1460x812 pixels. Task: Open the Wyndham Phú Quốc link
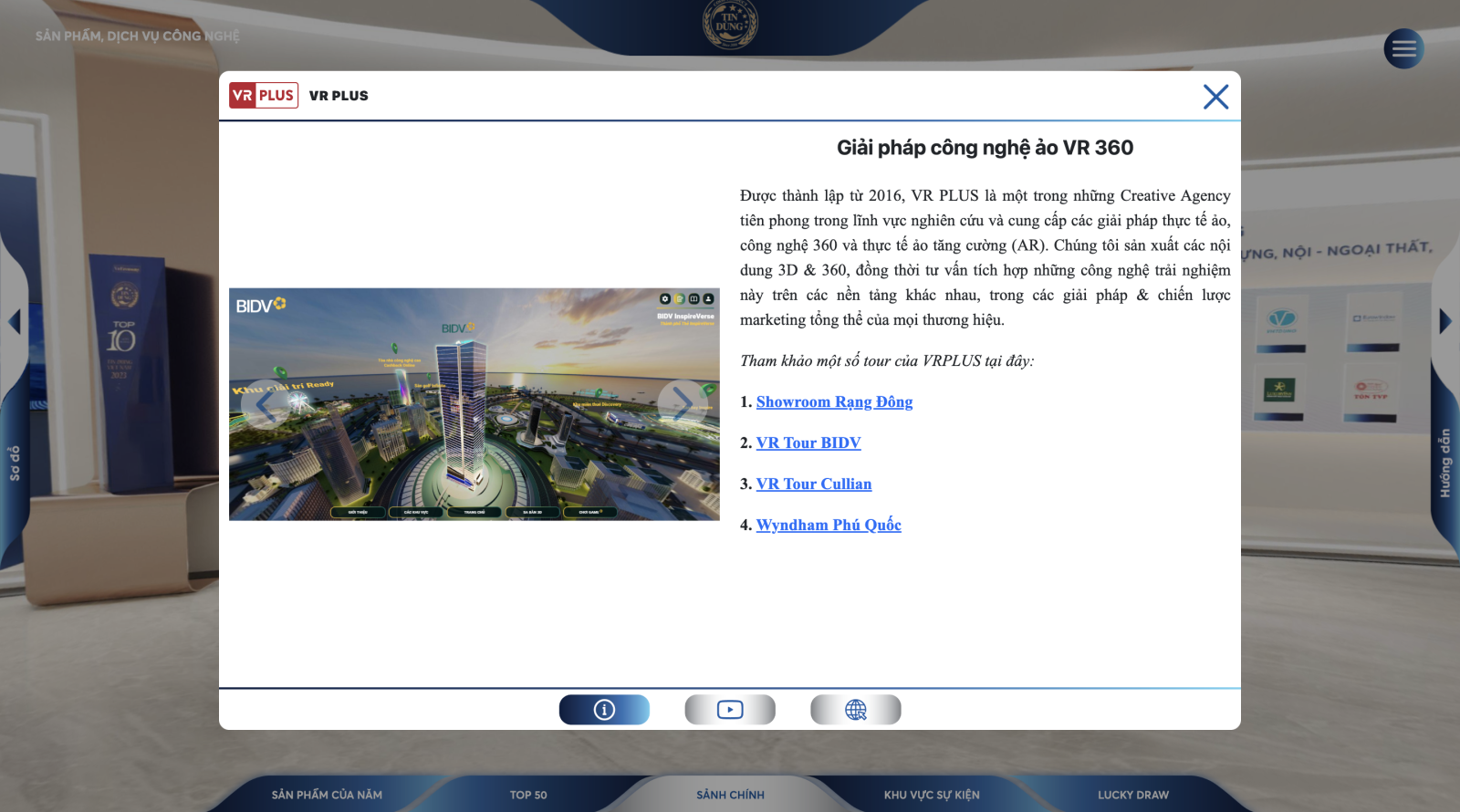[x=828, y=526]
